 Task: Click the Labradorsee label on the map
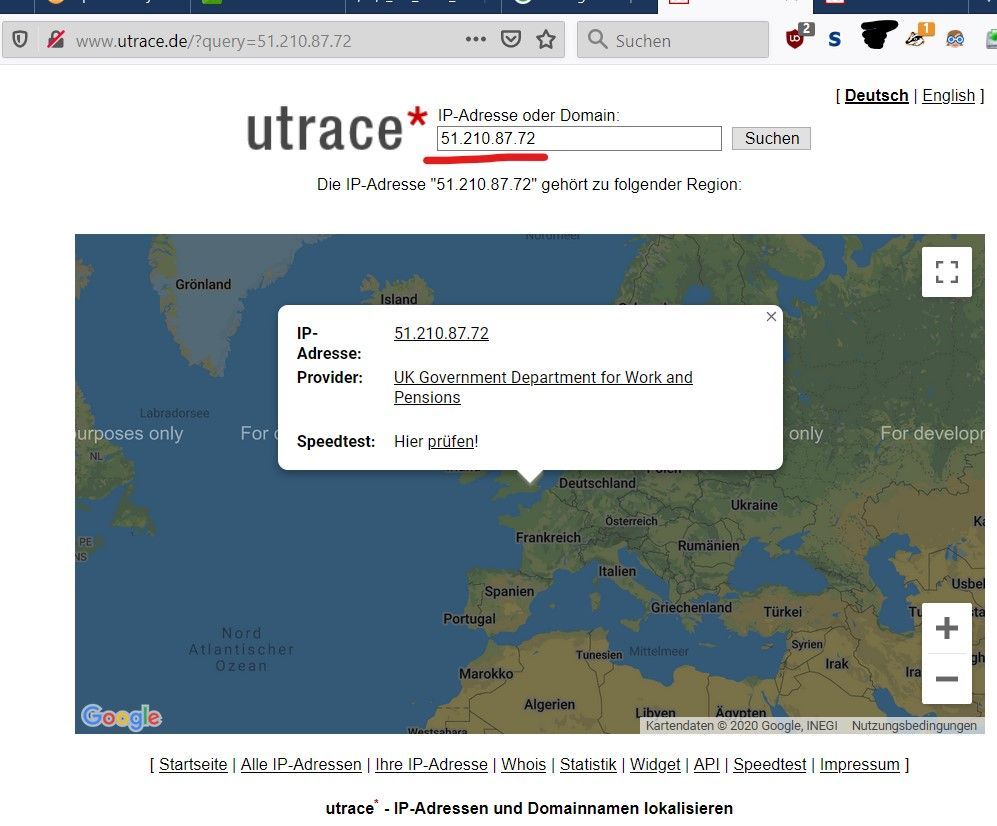(x=174, y=413)
